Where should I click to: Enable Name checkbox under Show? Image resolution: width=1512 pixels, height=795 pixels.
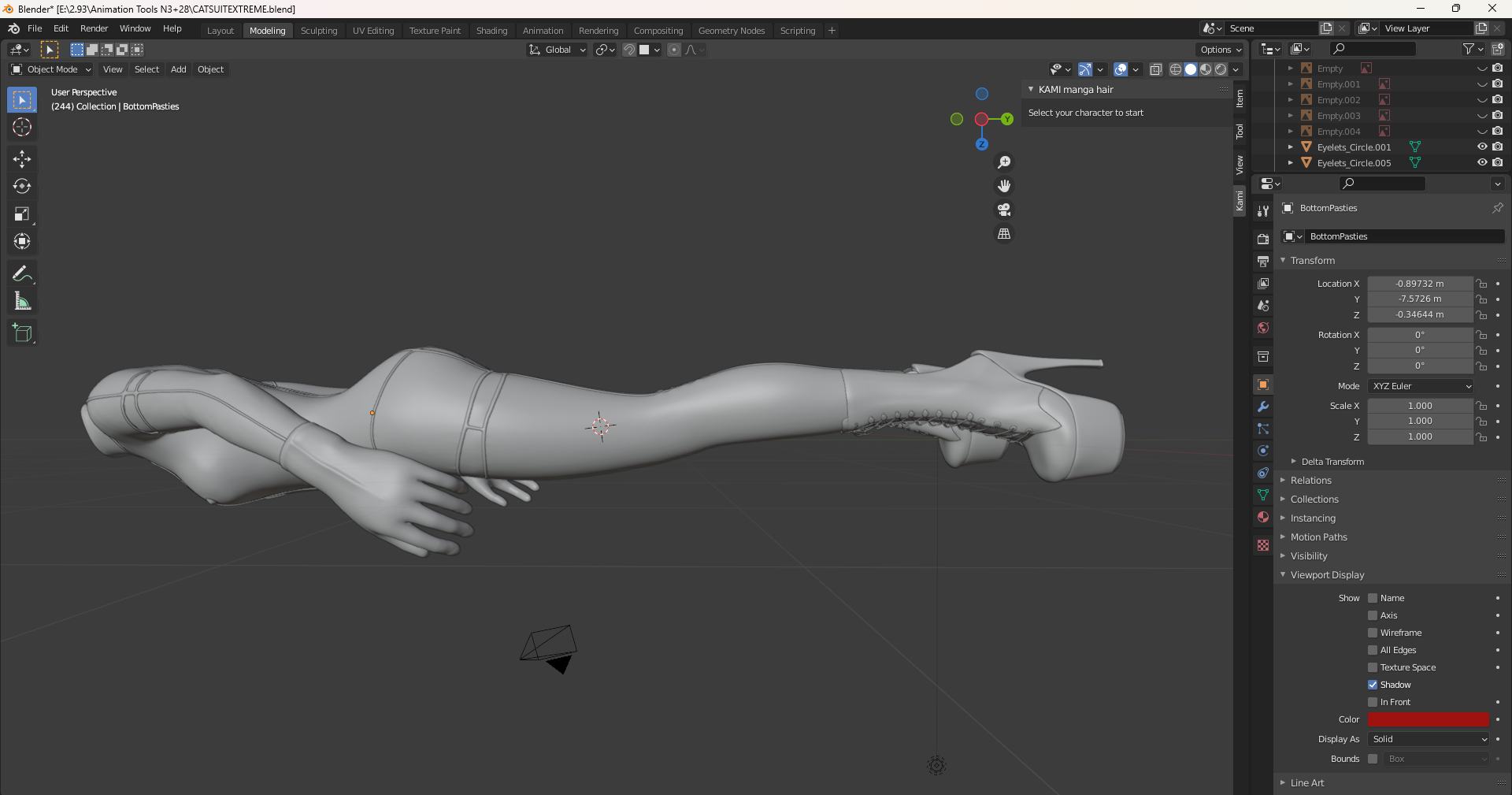click(1373, 598)
